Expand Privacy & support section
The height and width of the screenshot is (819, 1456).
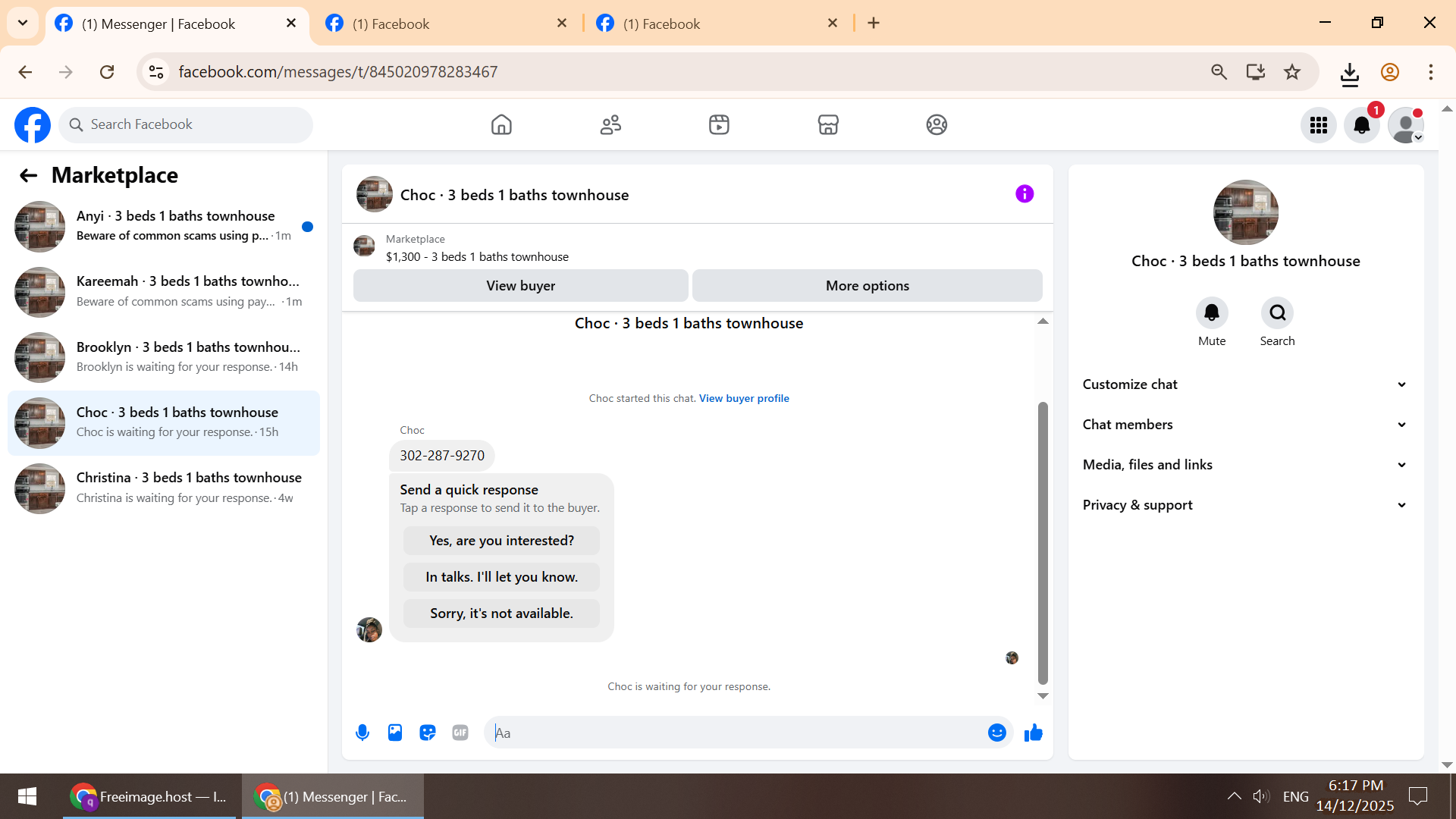point(1245,505)
